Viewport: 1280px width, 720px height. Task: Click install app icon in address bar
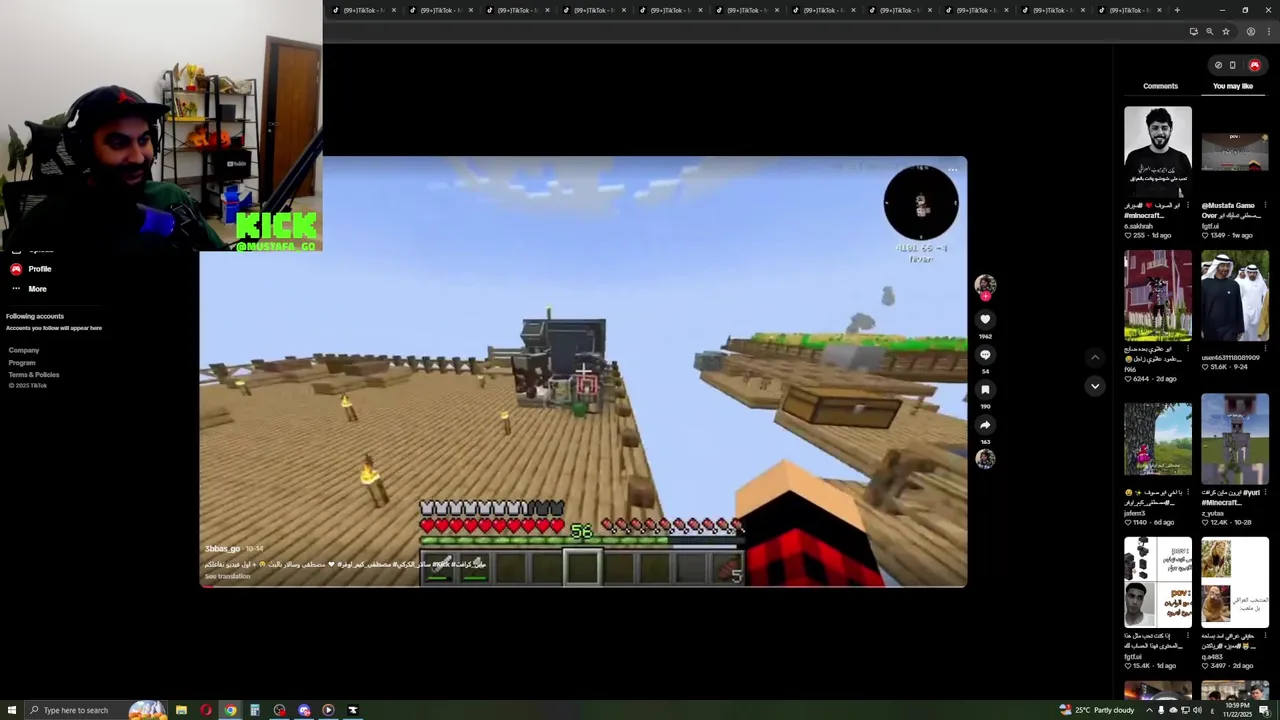pos(1193,31)
